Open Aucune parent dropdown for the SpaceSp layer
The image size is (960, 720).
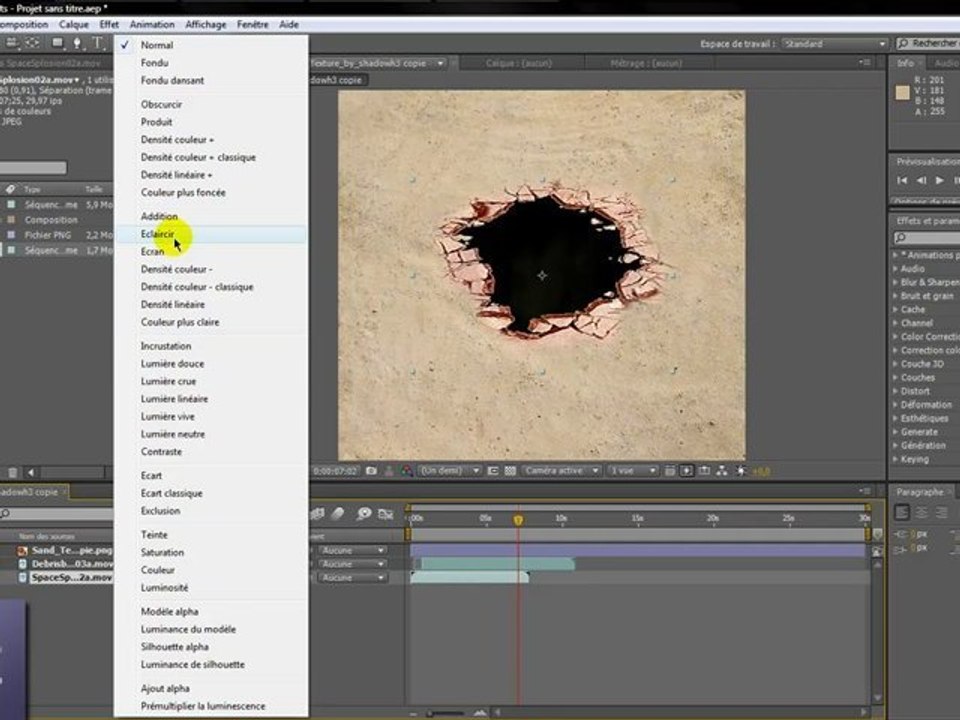pos(351,577)
